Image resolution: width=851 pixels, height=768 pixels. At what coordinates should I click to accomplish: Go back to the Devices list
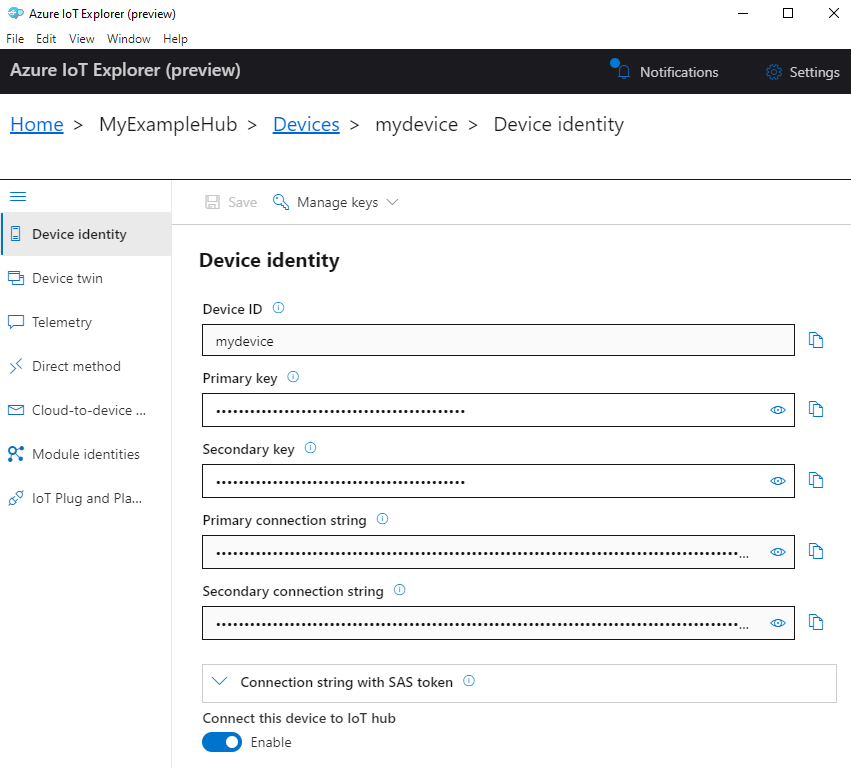point(306,124)
